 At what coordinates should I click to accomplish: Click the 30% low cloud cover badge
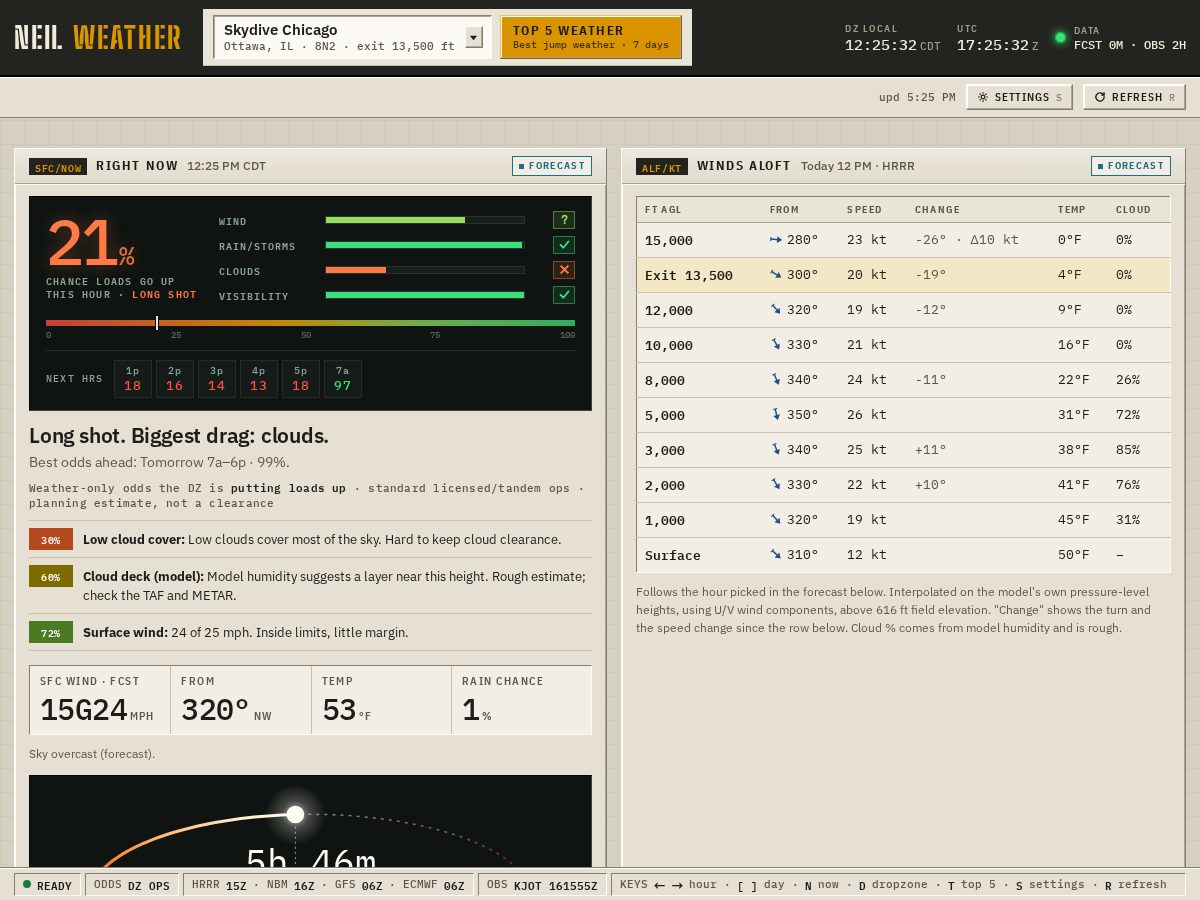pos(51,540)
